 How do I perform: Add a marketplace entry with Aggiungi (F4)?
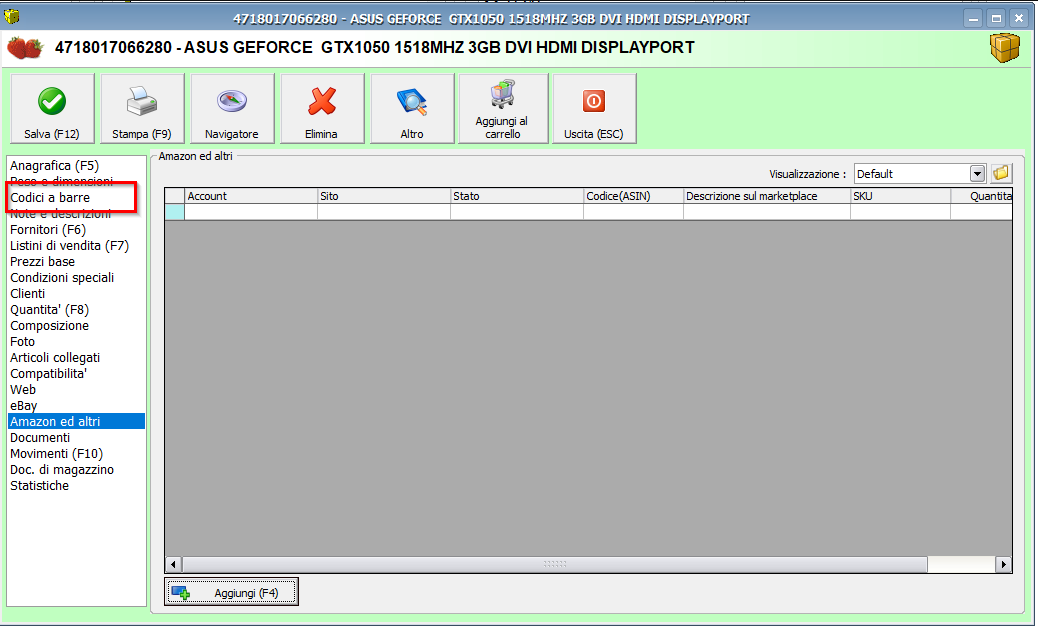[x=231, y=592]
